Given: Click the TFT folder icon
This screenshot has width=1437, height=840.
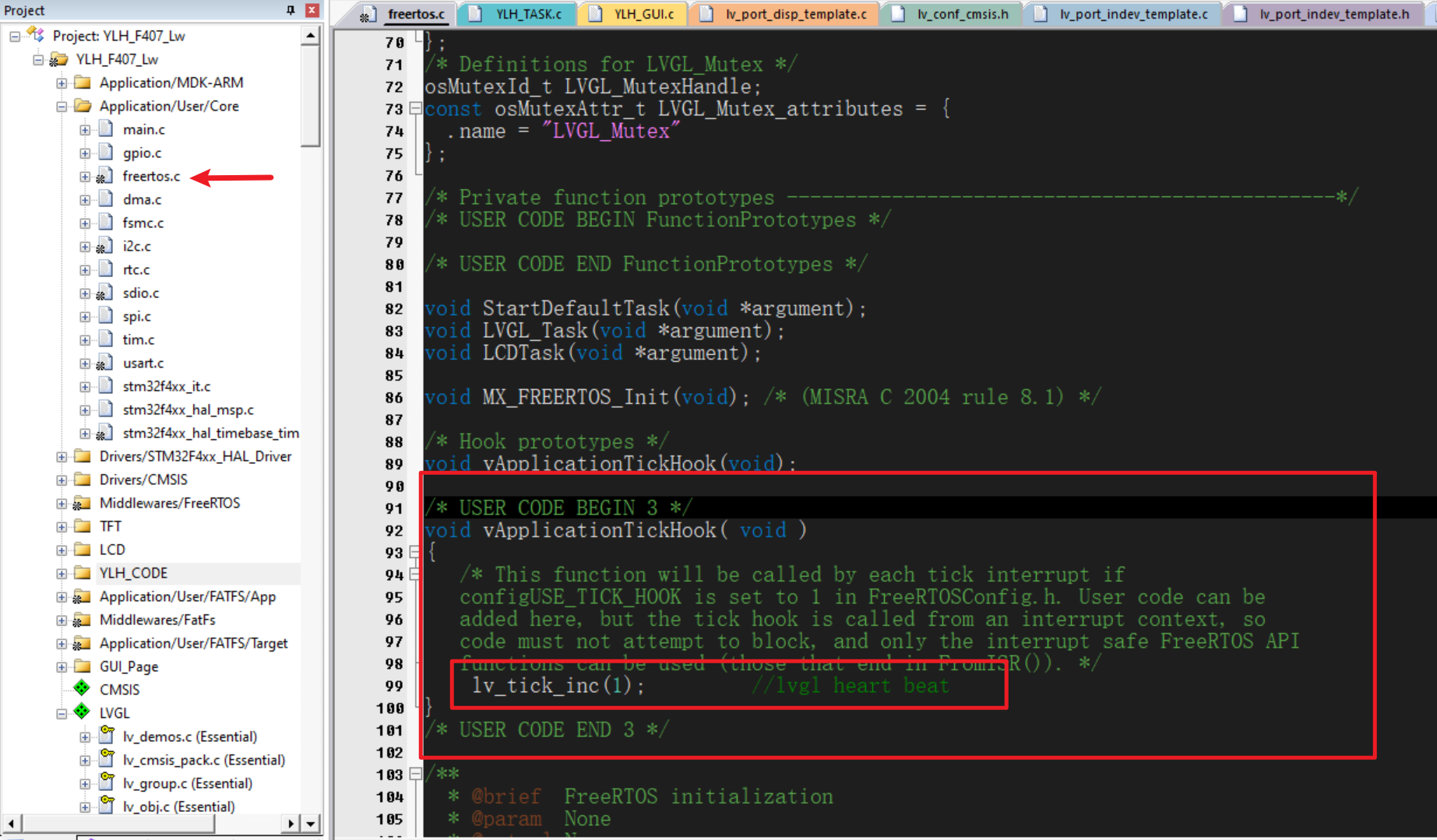Looking at the screenshot, I should (x=82, y=526).
